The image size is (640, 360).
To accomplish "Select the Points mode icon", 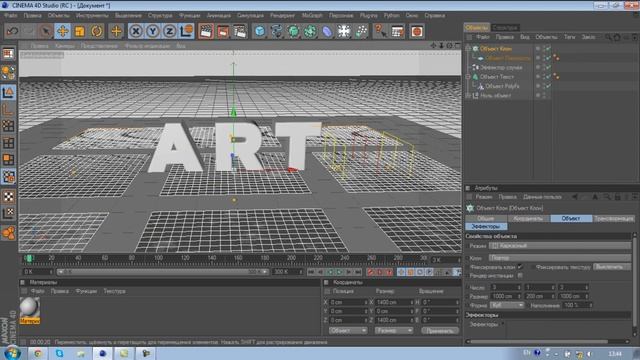I will tap(8, 126).
